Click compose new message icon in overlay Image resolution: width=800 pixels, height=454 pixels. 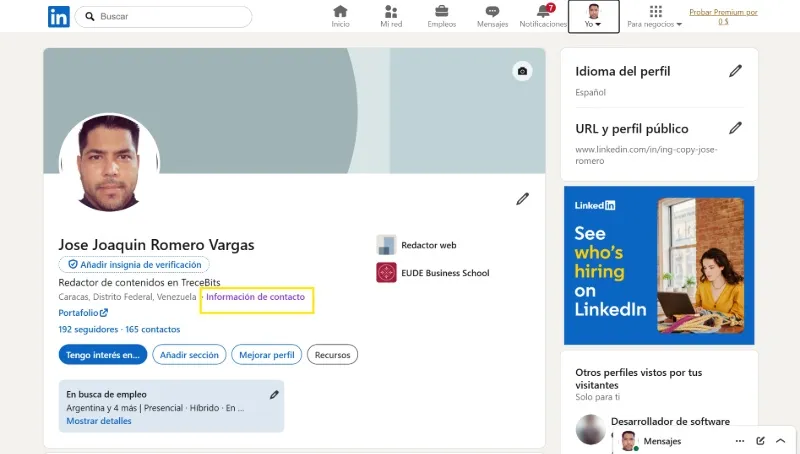click(x=760, y=441)
